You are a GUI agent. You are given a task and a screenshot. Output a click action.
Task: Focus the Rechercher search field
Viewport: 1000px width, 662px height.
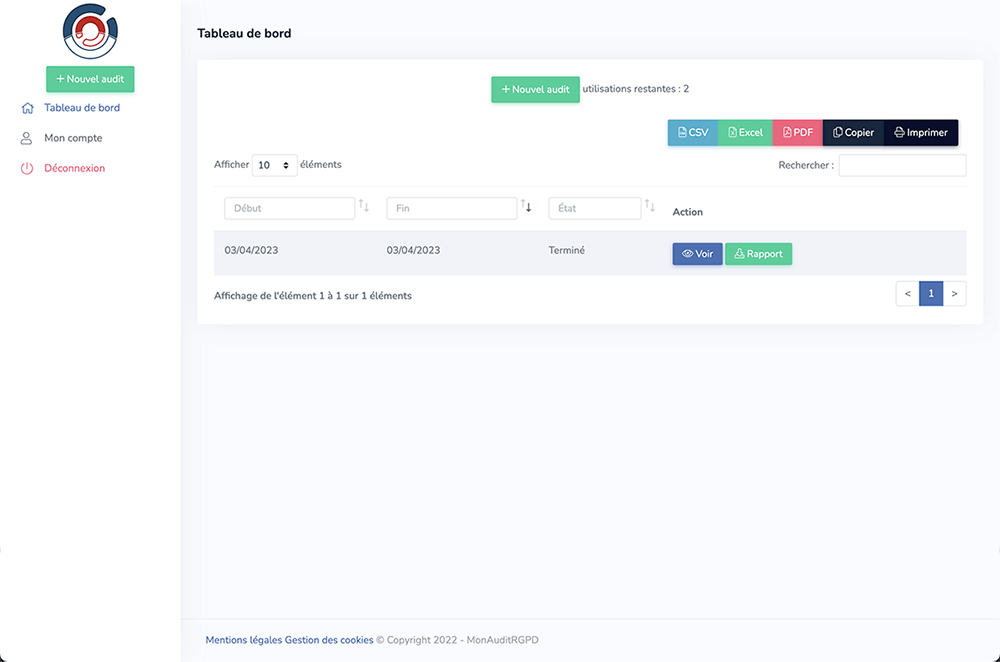click(902, 165)
